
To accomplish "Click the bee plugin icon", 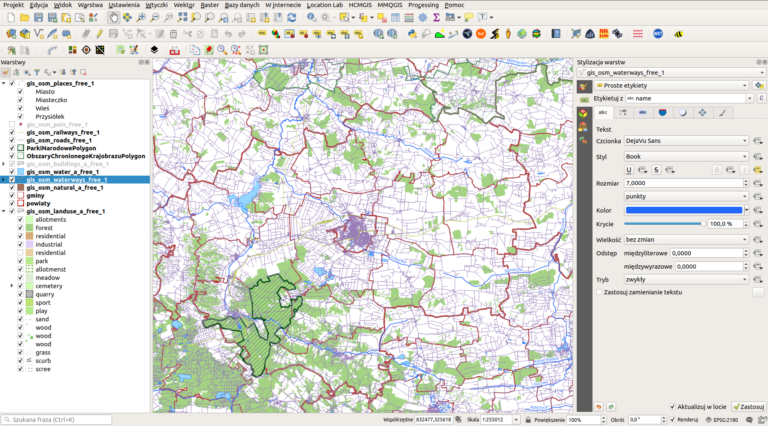I will pos(678,34).
